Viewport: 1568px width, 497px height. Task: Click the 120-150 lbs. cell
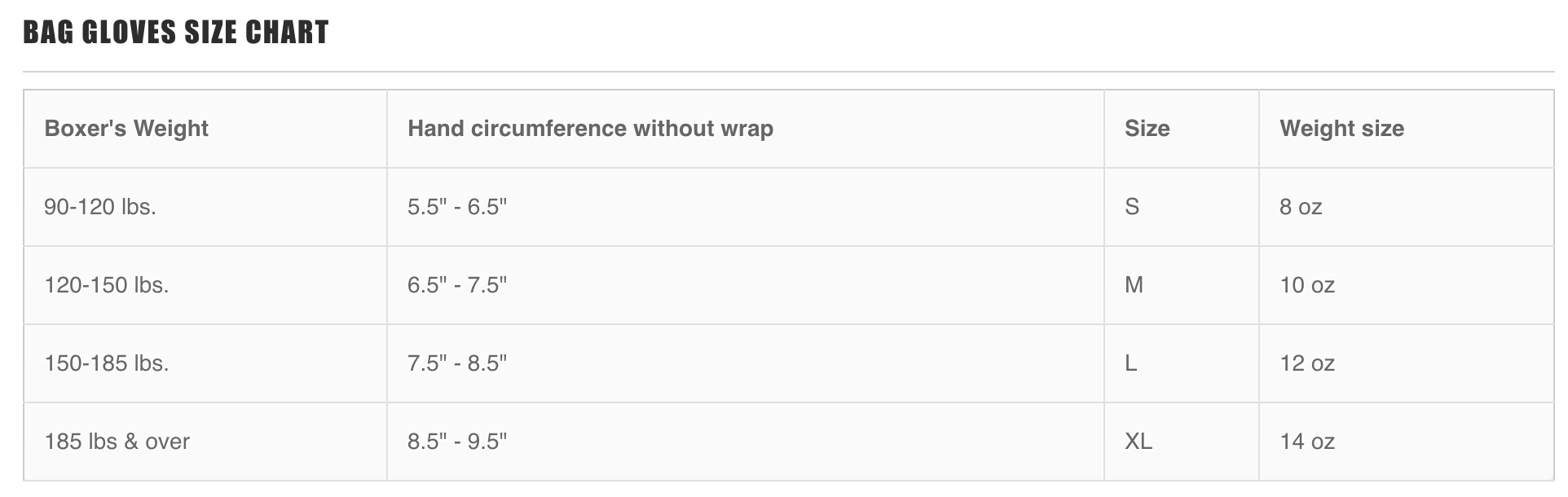click(107, 285)
